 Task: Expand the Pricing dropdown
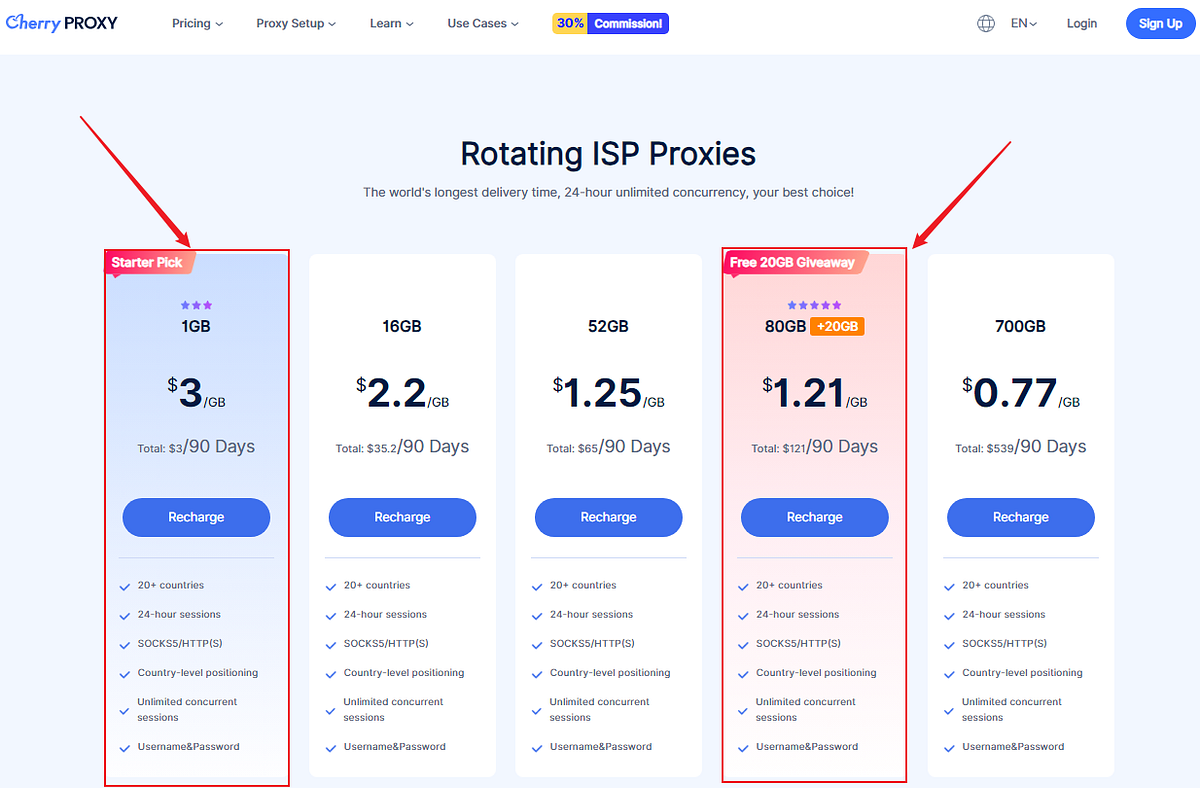197,23
